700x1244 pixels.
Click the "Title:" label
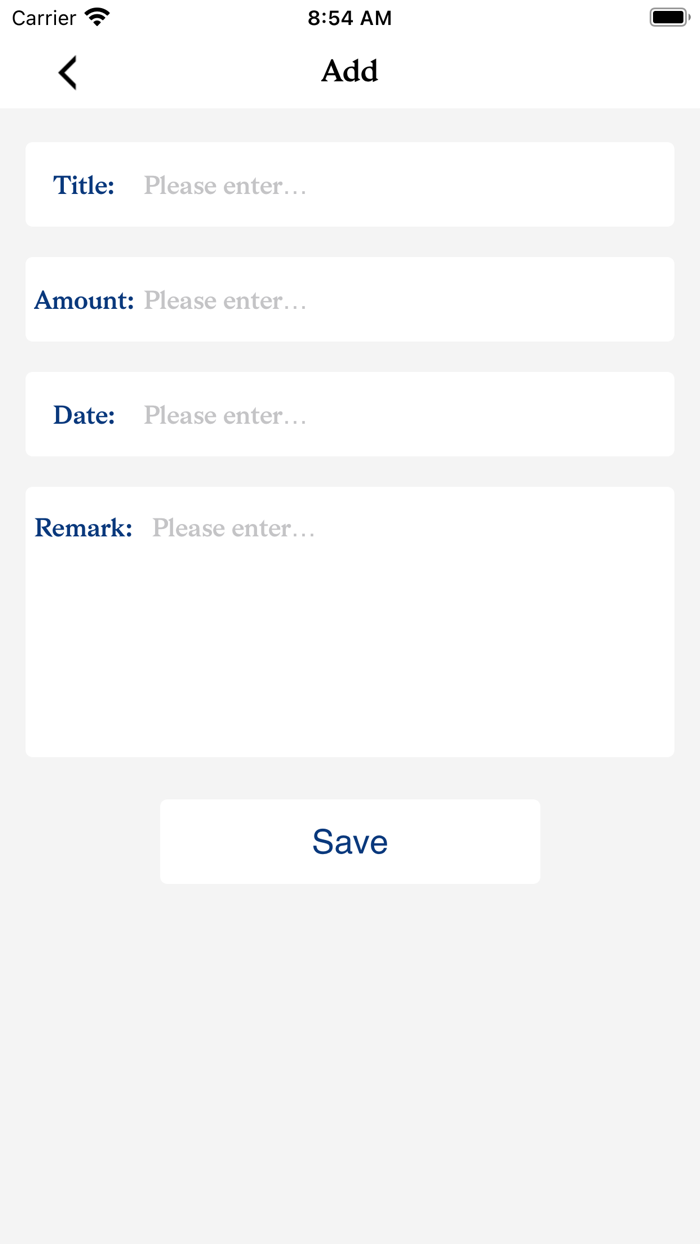click(x=84, y=185)
